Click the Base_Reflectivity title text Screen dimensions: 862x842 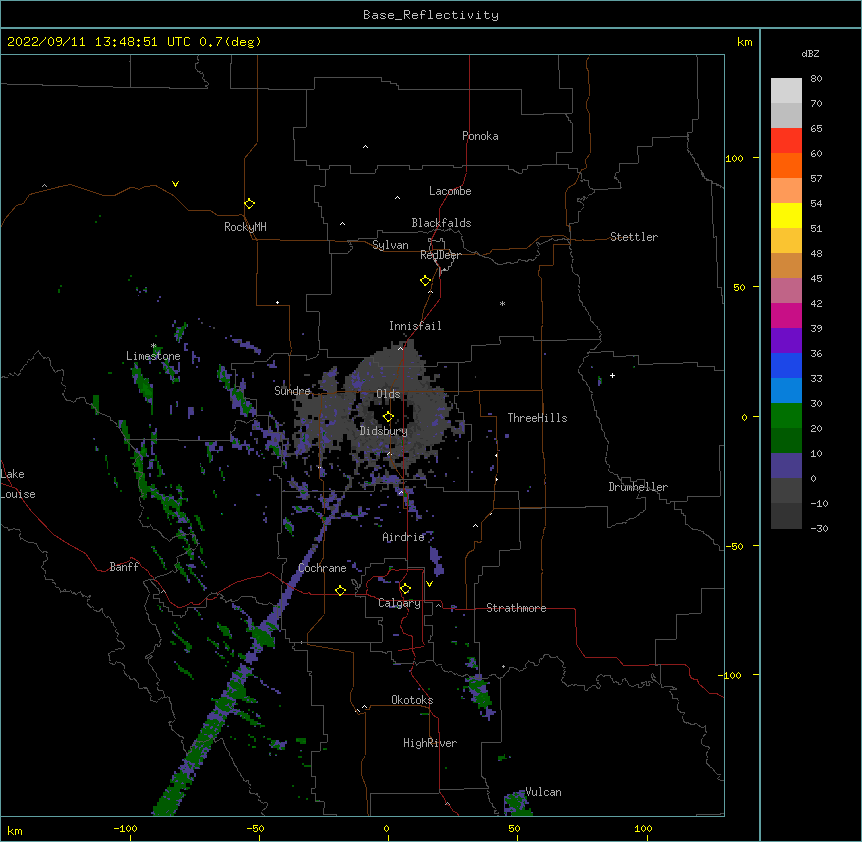click(x=431, y=15)
